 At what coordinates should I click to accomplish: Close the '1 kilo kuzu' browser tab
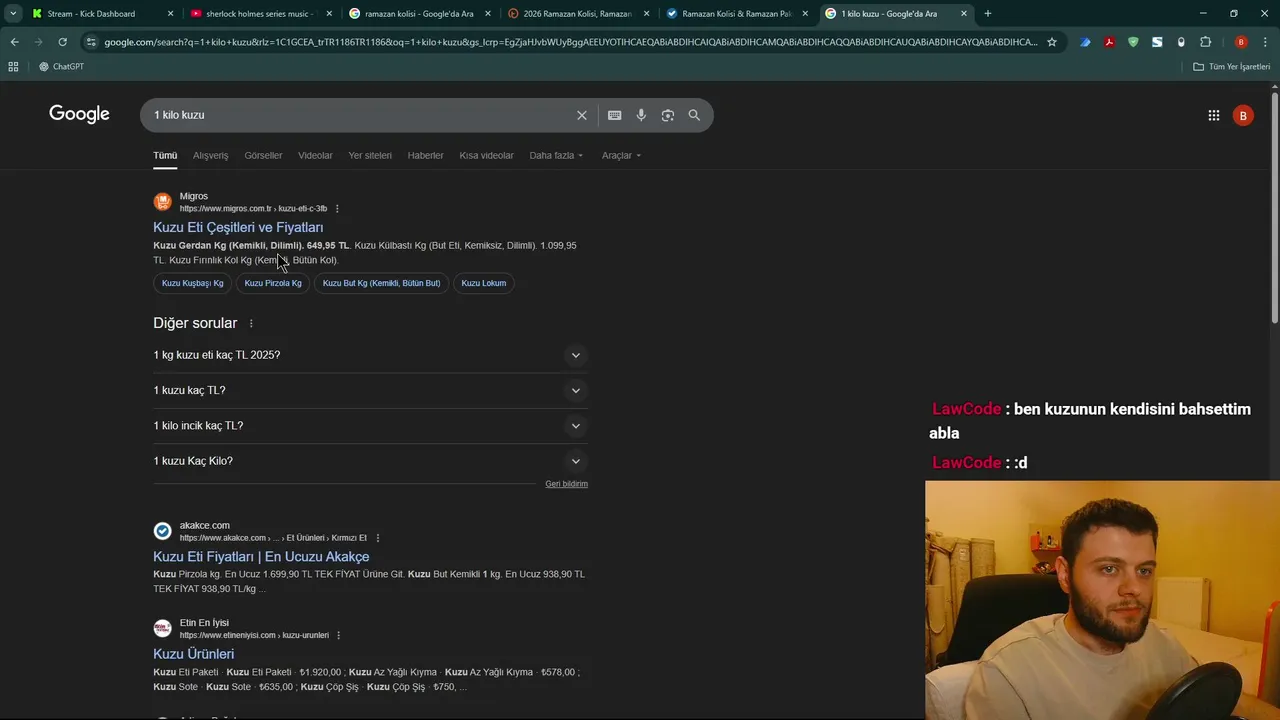click(964, 13)
